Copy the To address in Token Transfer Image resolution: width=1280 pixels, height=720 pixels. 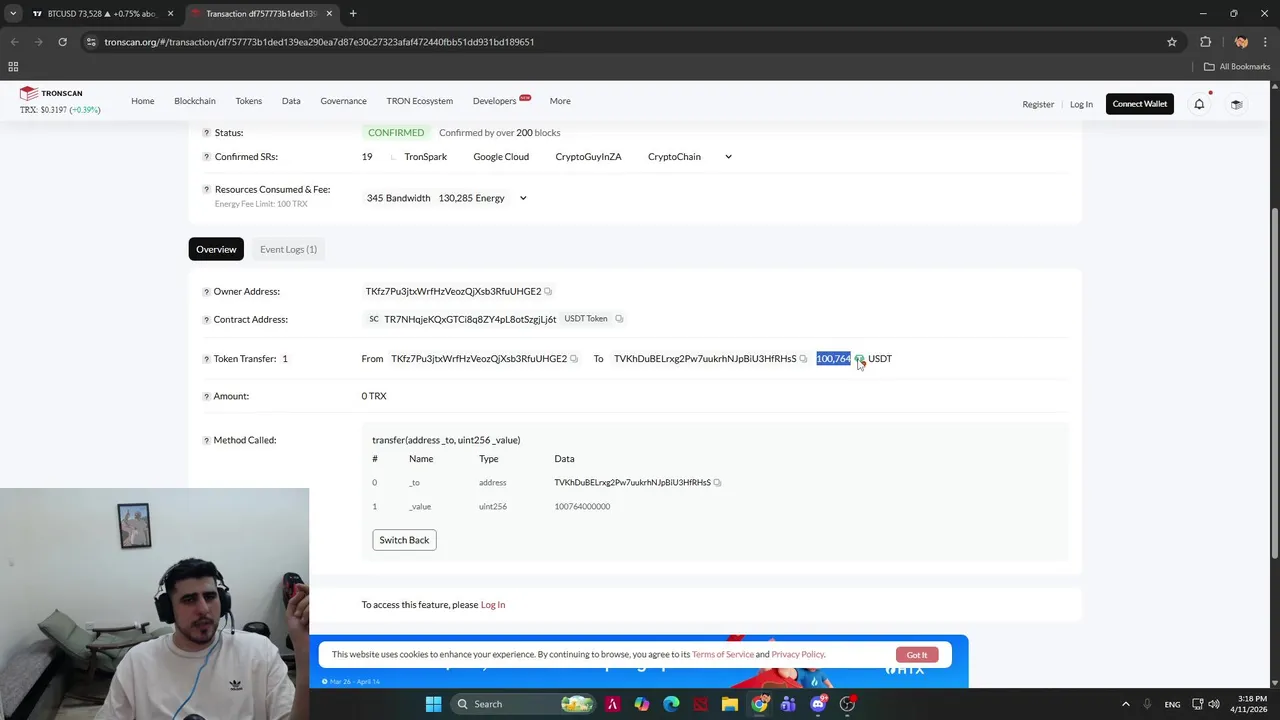pos(803,359)
